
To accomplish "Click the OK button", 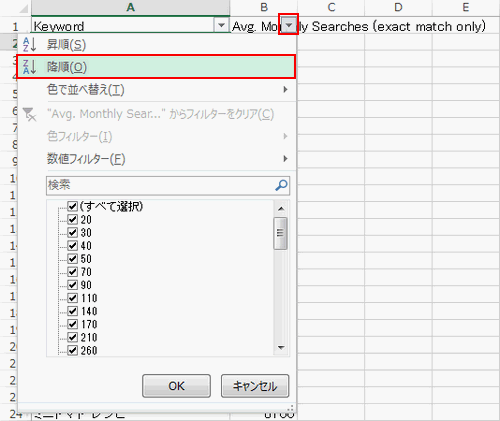I will pos(176,386).
